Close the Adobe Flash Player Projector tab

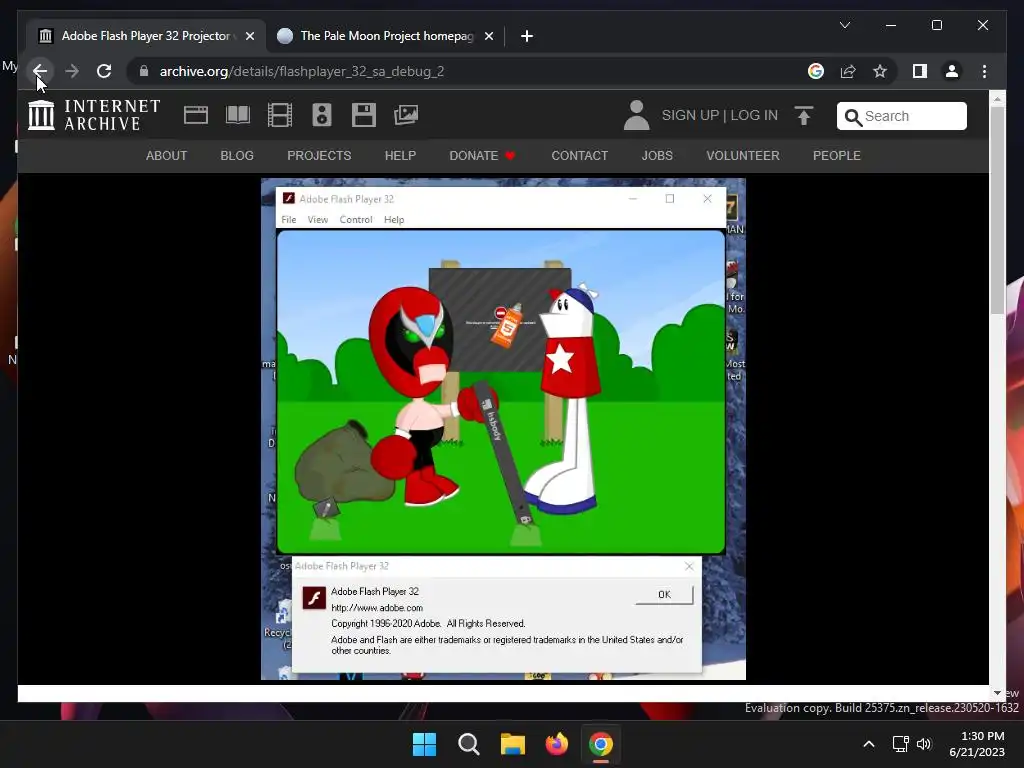pyautogui.click(x=249, y=36)
